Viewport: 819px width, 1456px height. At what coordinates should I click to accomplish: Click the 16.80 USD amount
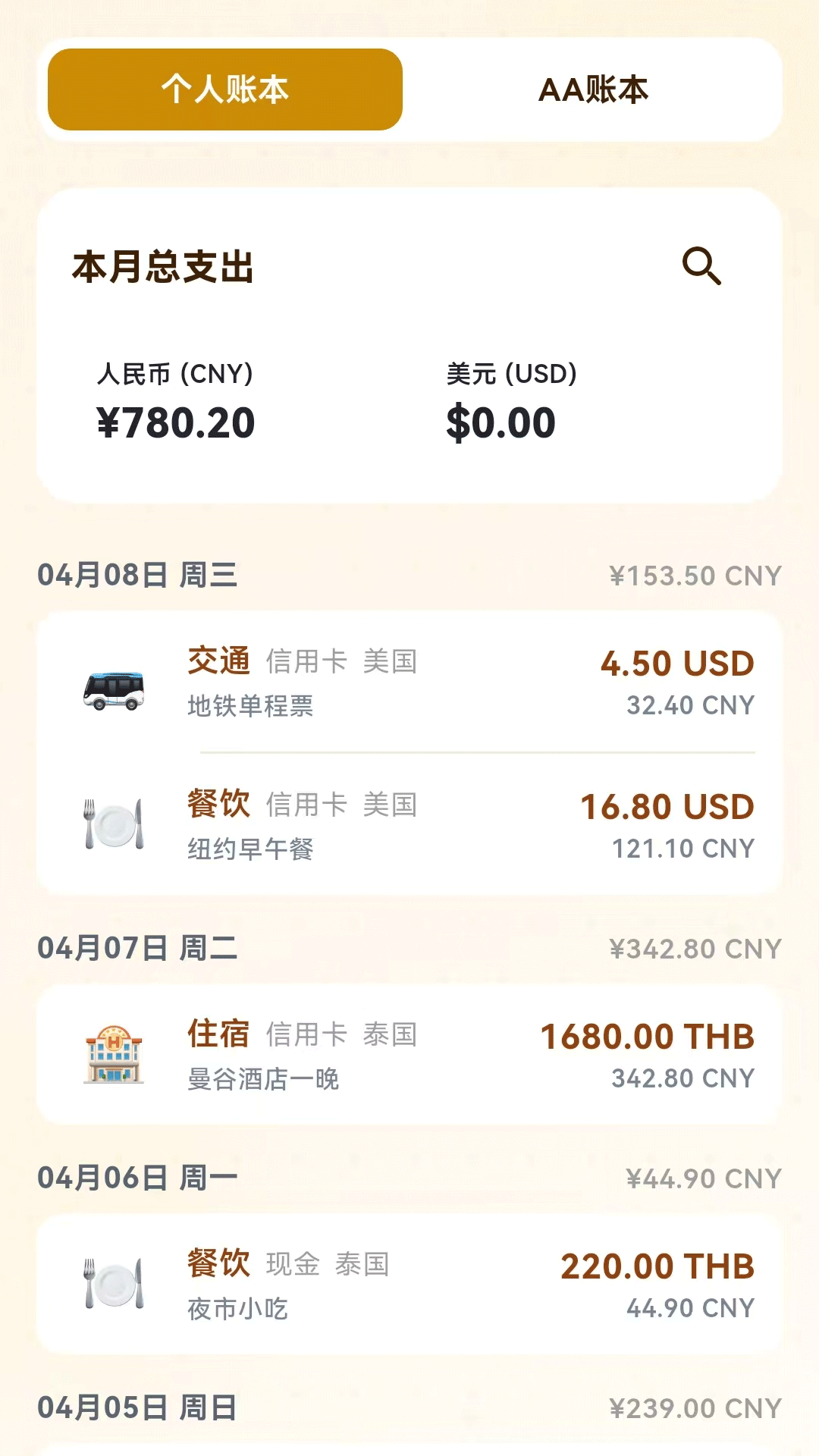pyautogui.click(x=667, y=807)
